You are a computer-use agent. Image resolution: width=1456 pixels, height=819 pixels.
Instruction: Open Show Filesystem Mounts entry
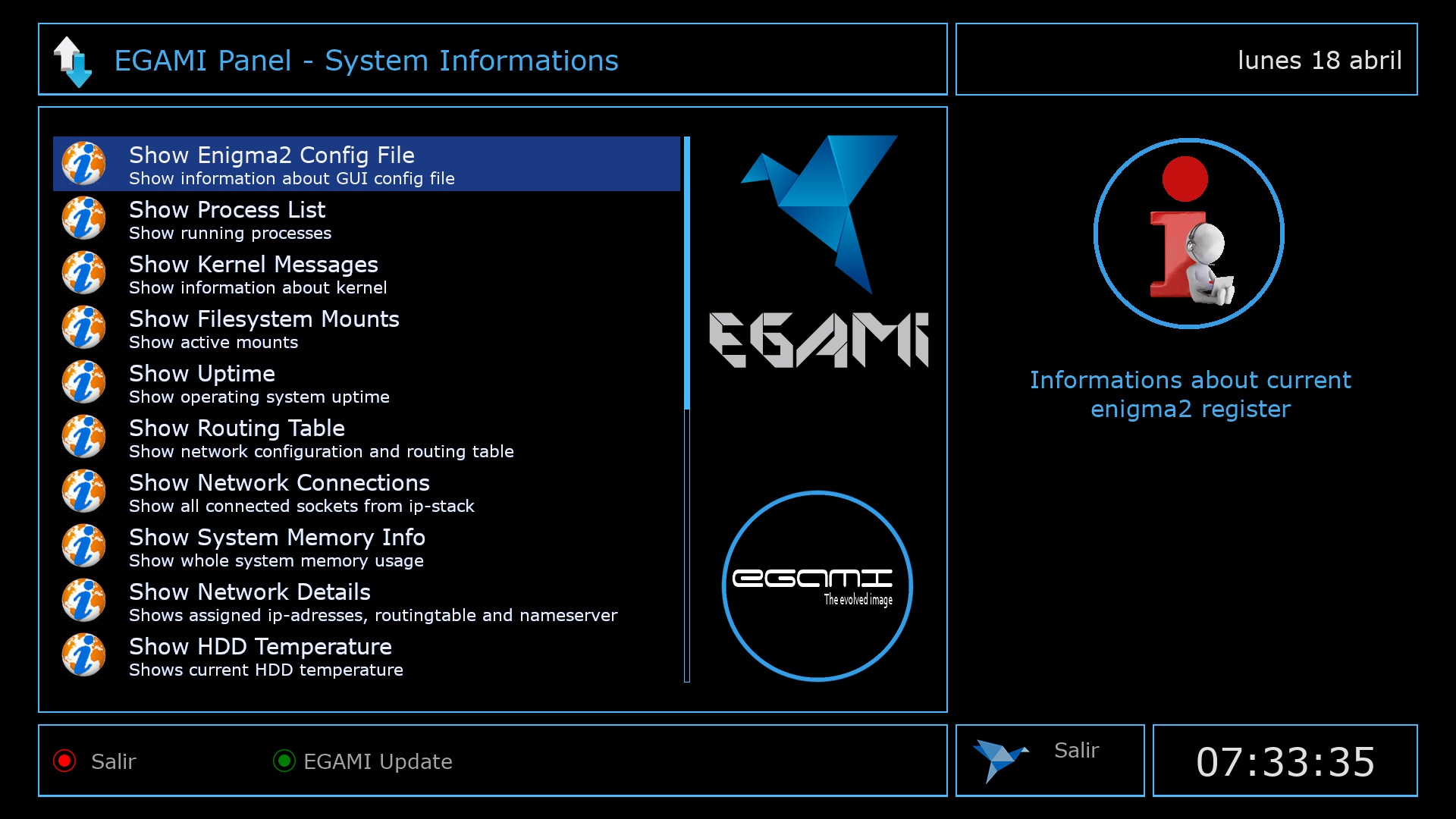pyautogui.click(x=264, y=328)
